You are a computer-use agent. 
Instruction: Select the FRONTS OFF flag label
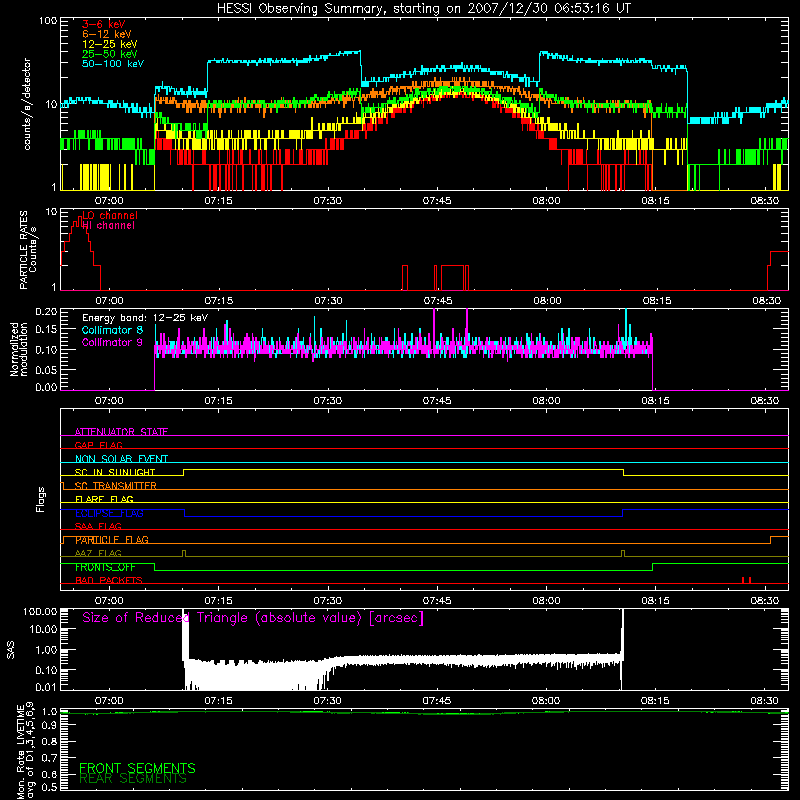pos(105,567)
